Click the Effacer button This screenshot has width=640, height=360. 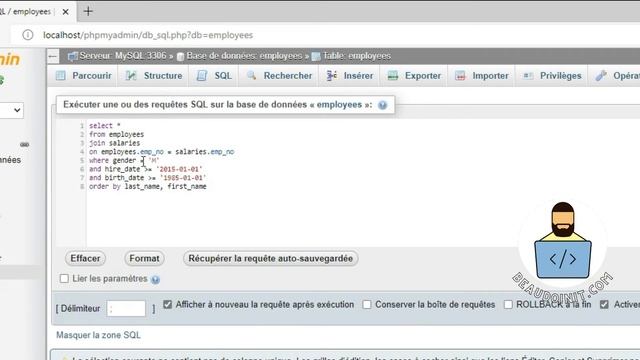pyautogui.click(x=85, y=258)
